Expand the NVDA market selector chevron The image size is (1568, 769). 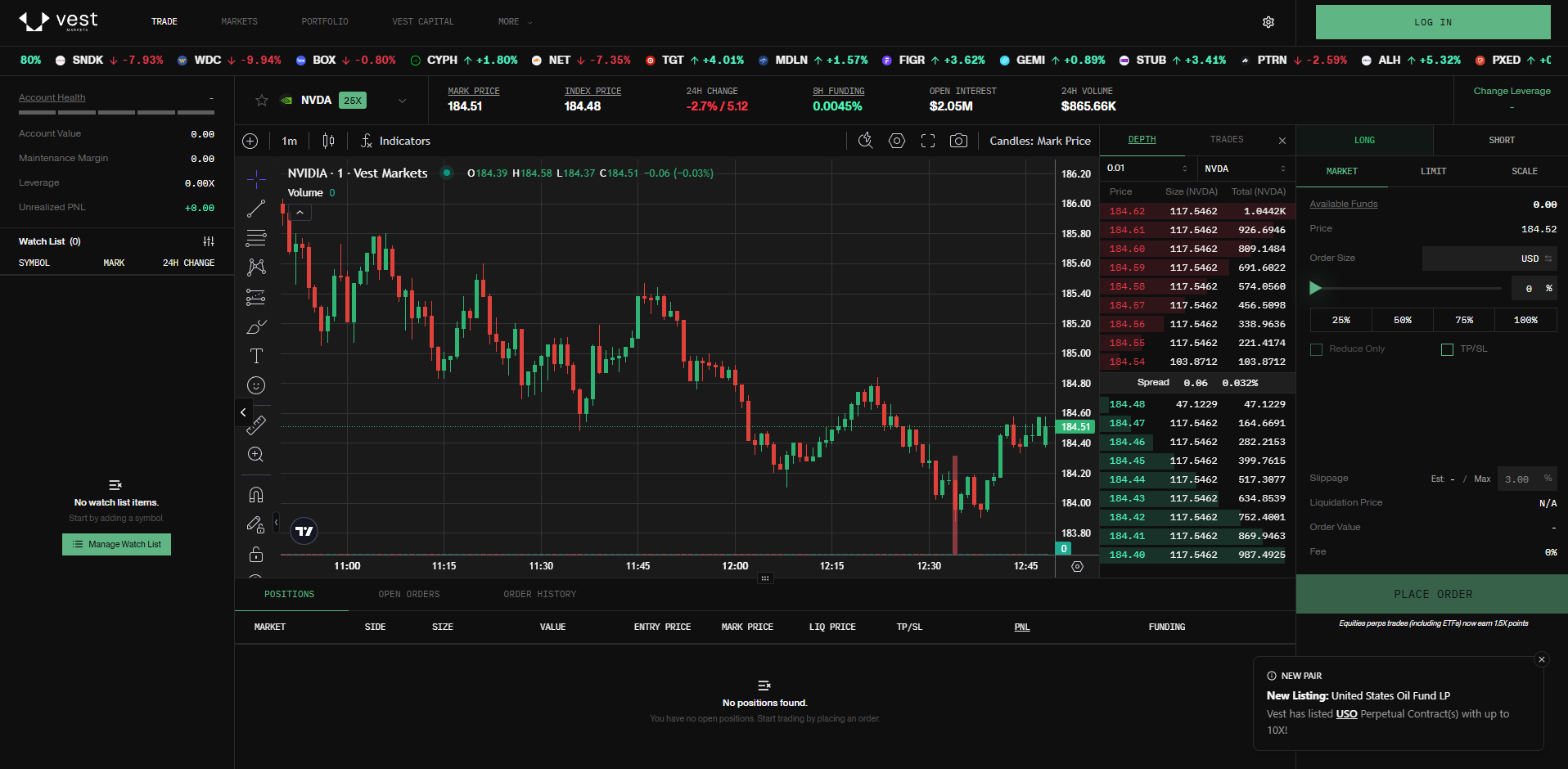point(402,101)
